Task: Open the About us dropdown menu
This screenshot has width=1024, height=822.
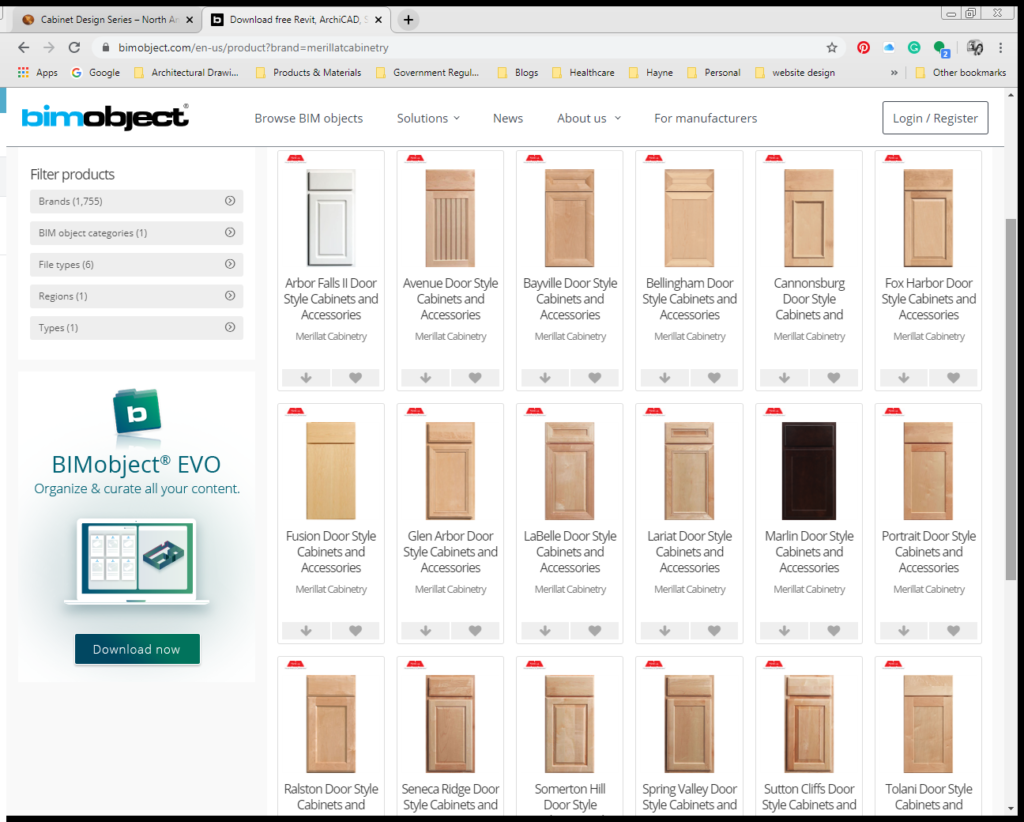Action: [x=588, y=118]
